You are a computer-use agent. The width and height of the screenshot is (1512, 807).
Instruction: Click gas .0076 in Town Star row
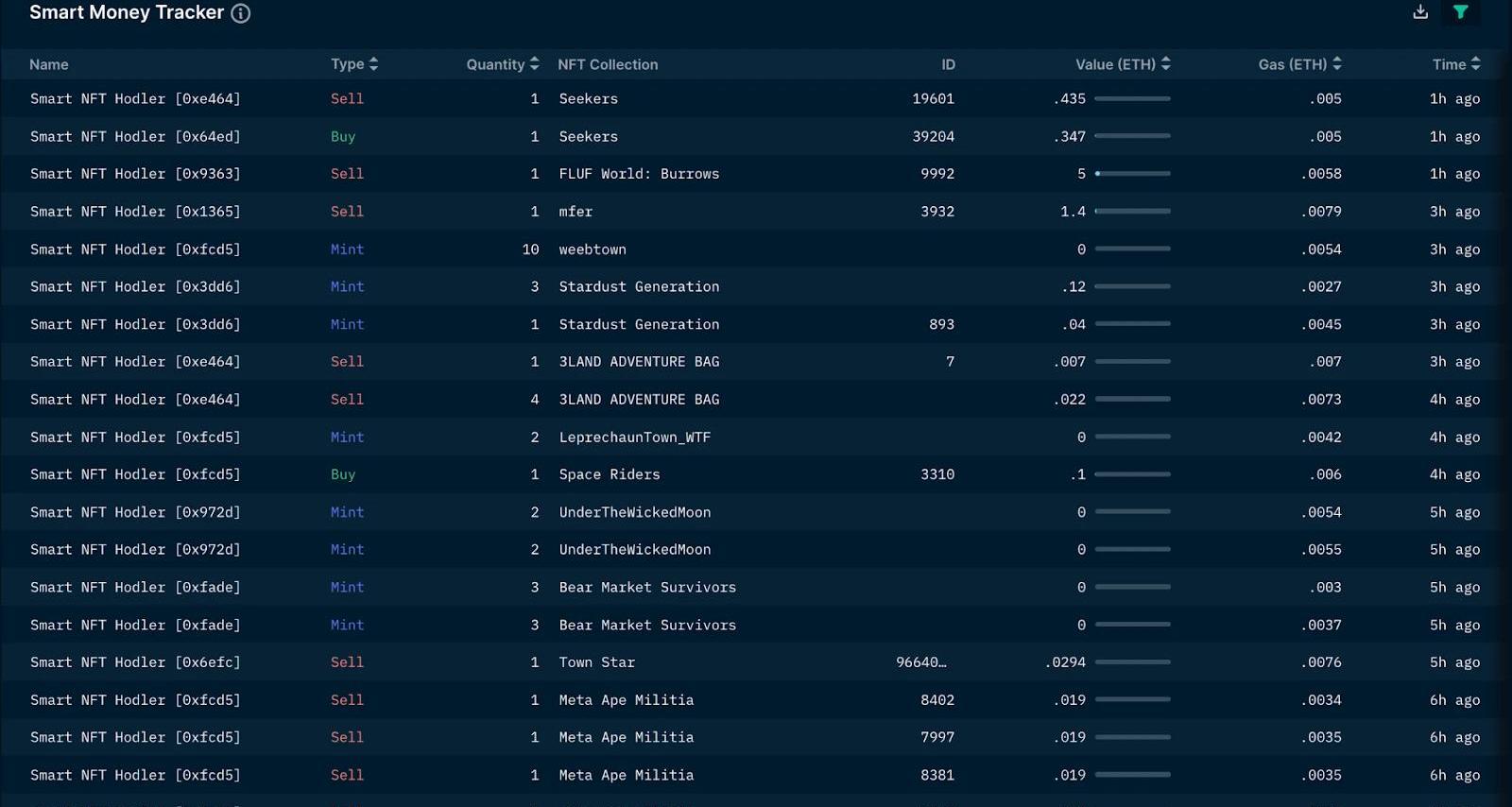[x=1321, y=662]
